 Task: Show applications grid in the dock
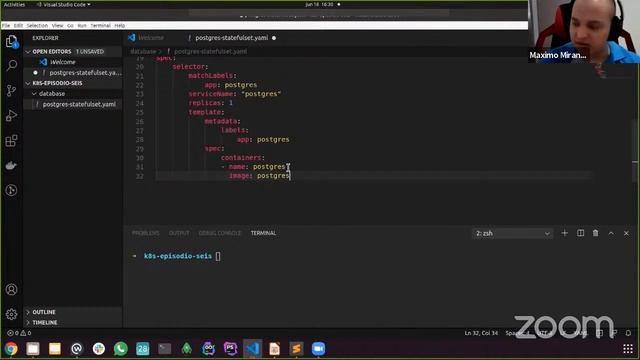pos(628,349)
